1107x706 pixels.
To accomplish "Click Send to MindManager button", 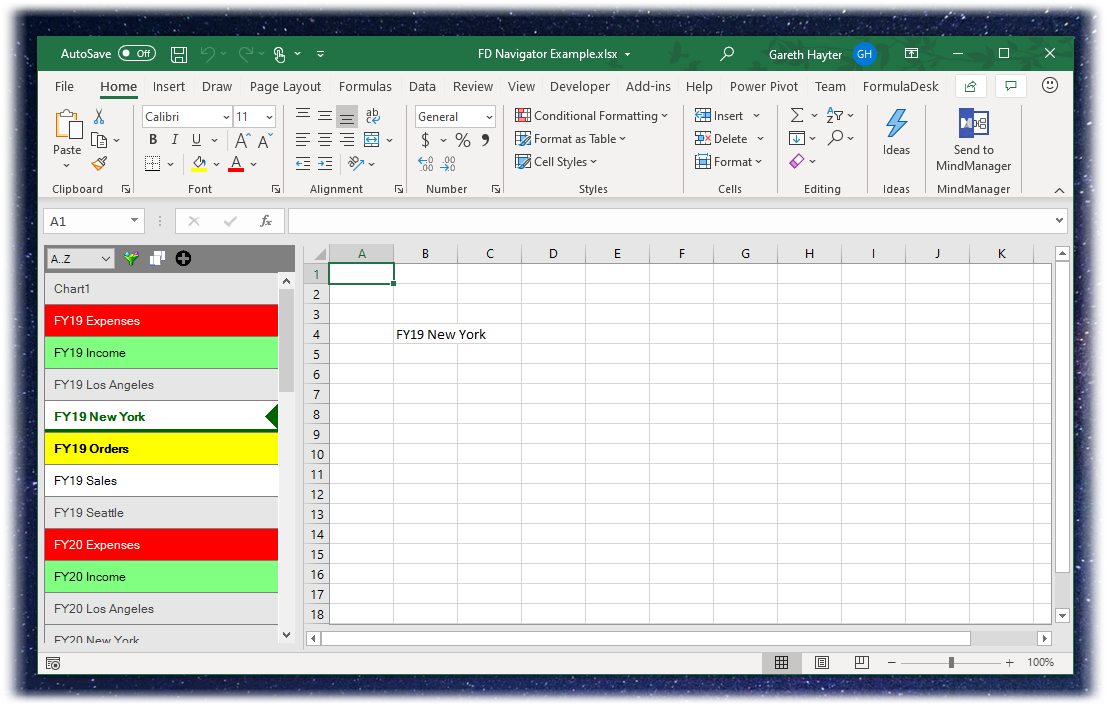I will tap(974, 140).
